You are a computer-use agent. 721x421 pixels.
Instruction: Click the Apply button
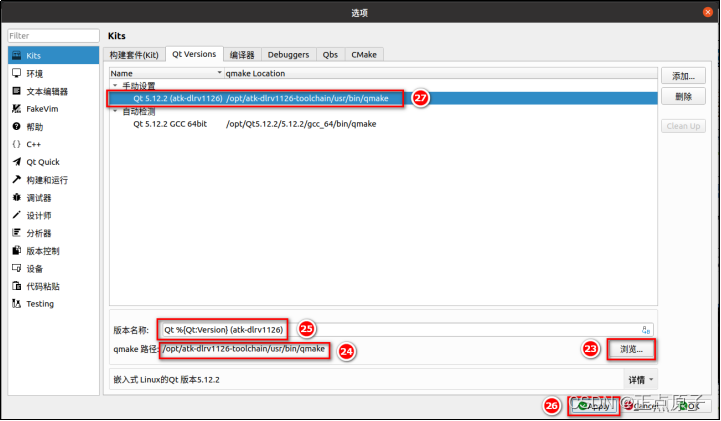click(x=595, y=406)
